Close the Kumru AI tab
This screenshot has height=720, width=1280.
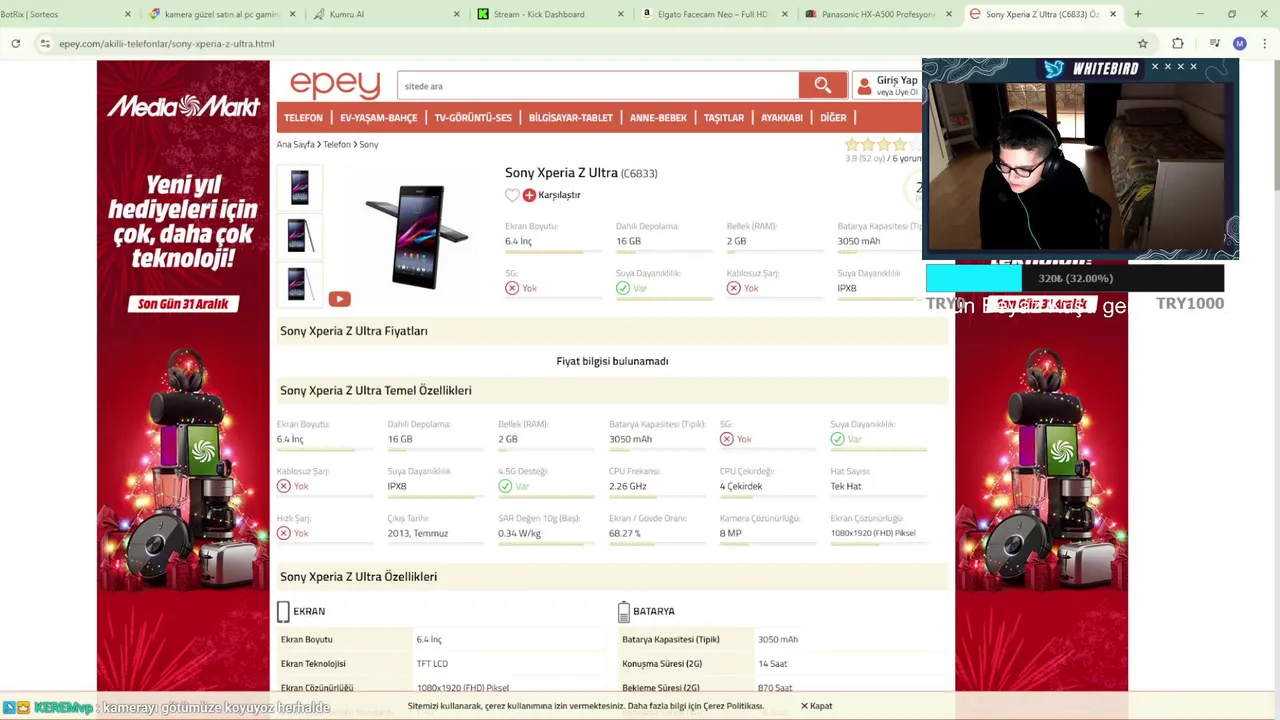coord(457,14)
